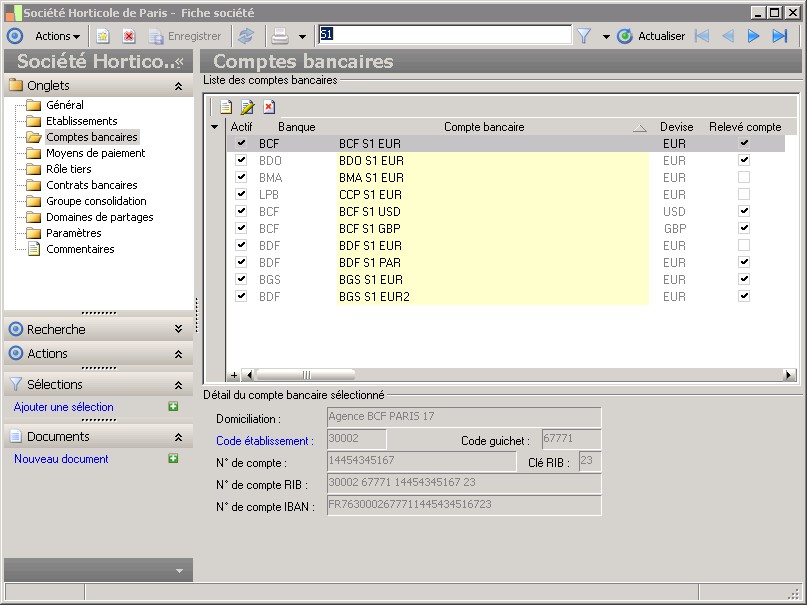Click the Ajouter une sélection link

[64, 407]
